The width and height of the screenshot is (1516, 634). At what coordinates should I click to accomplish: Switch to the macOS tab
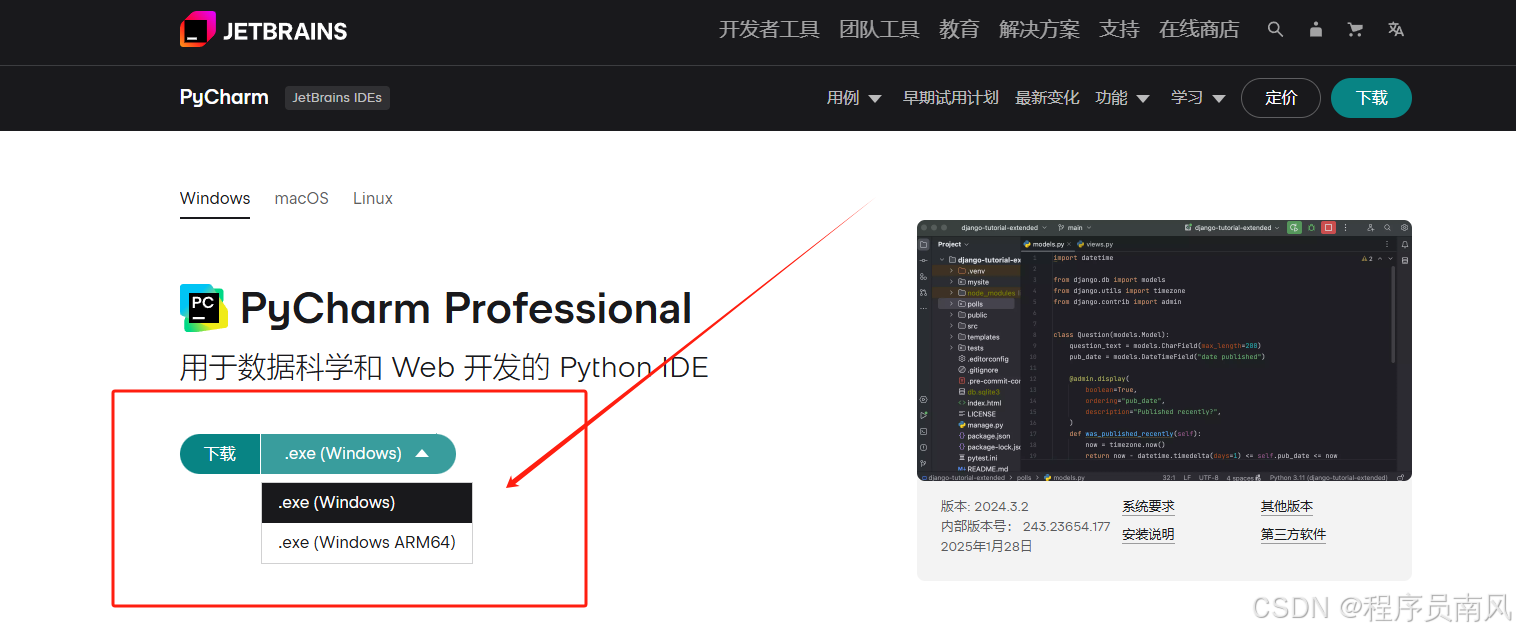pos(302,198)
